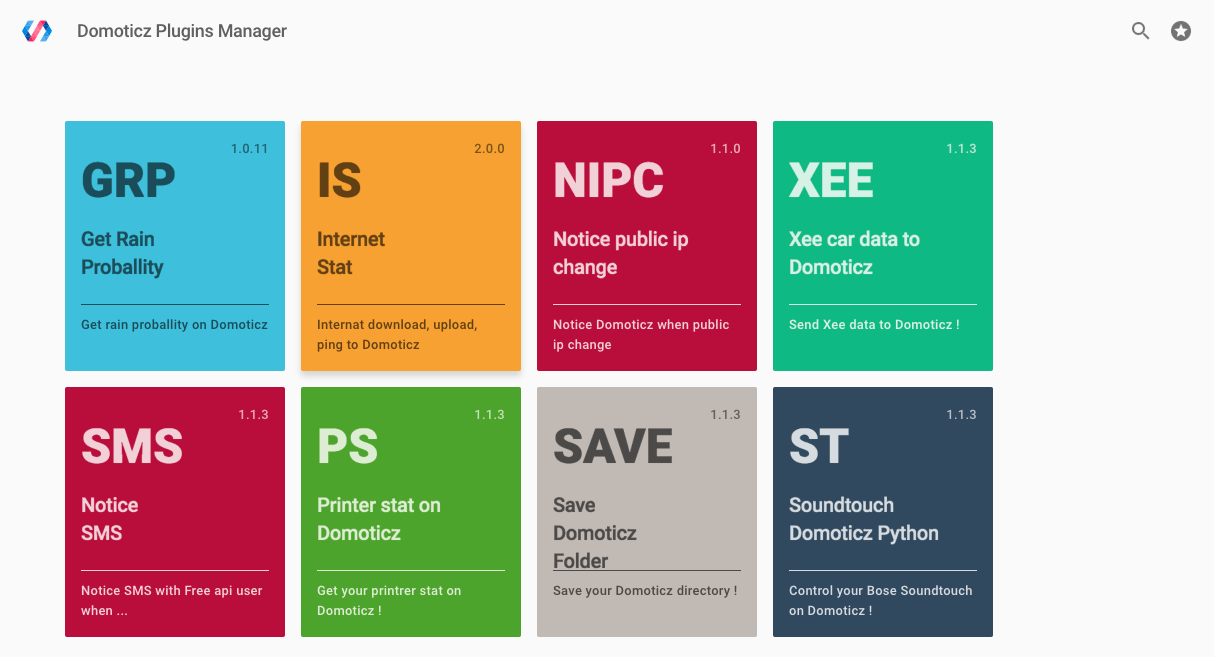Viewport: 1214px width, 657px height.
Task: Click 'Internat download, upload, ping' description
Action: (x=397, y=335)
